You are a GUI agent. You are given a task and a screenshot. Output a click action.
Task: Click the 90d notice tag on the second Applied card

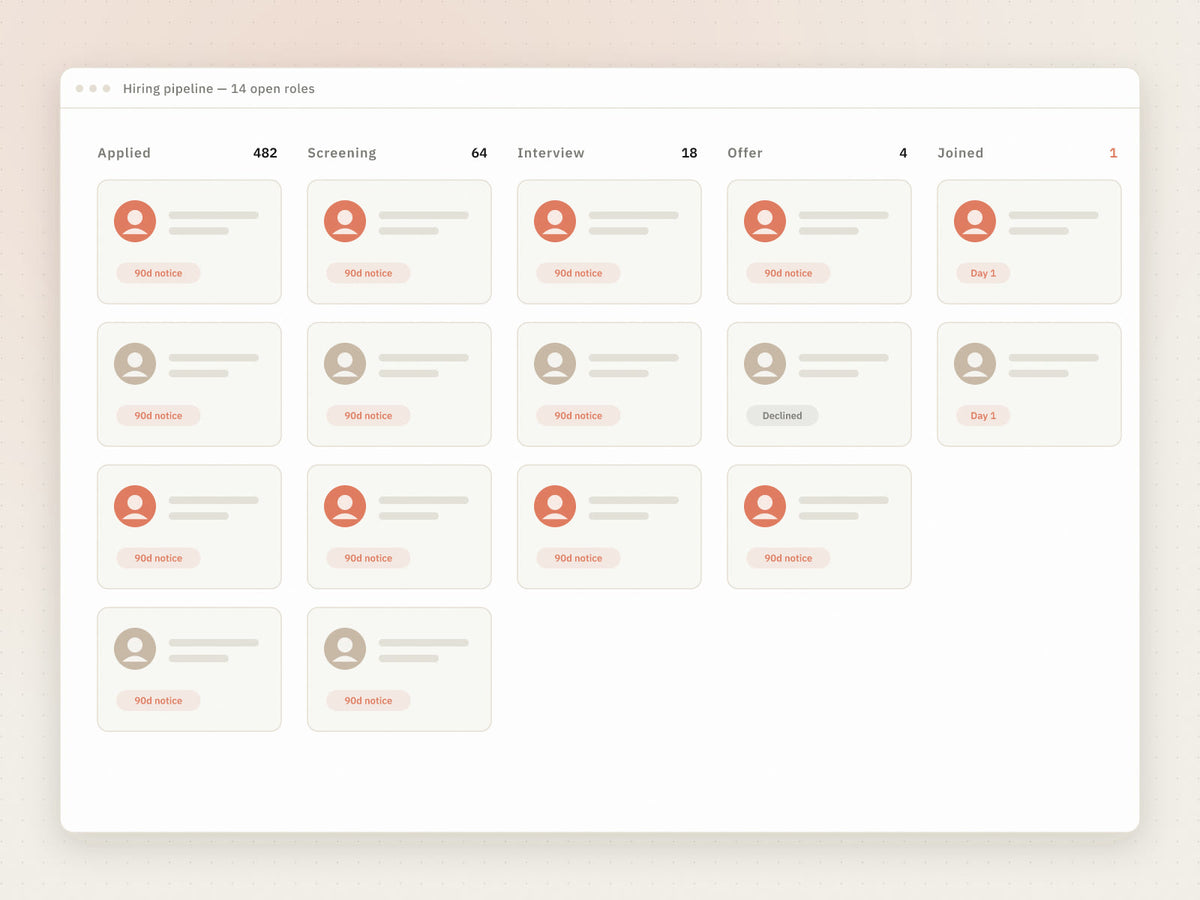tap(158, 415)
